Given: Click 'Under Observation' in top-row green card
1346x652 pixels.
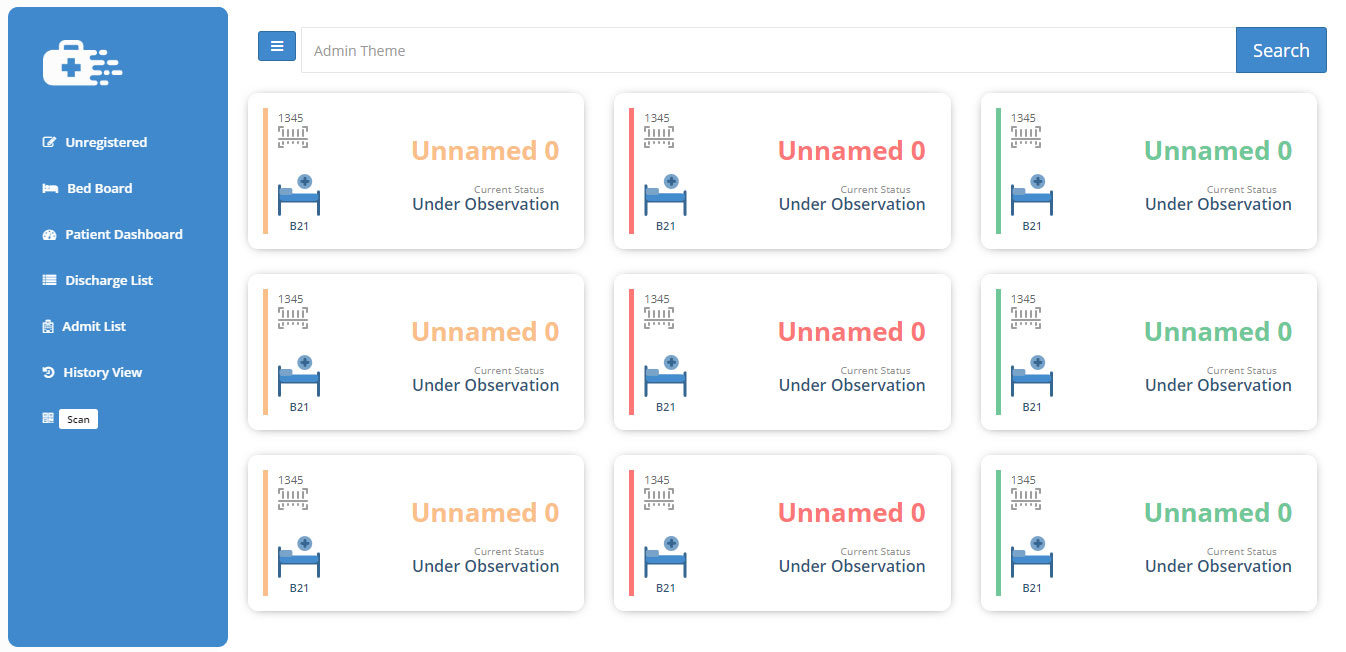Looking at the screenshot, I should pyautogui.click(x=1218, y=204).
